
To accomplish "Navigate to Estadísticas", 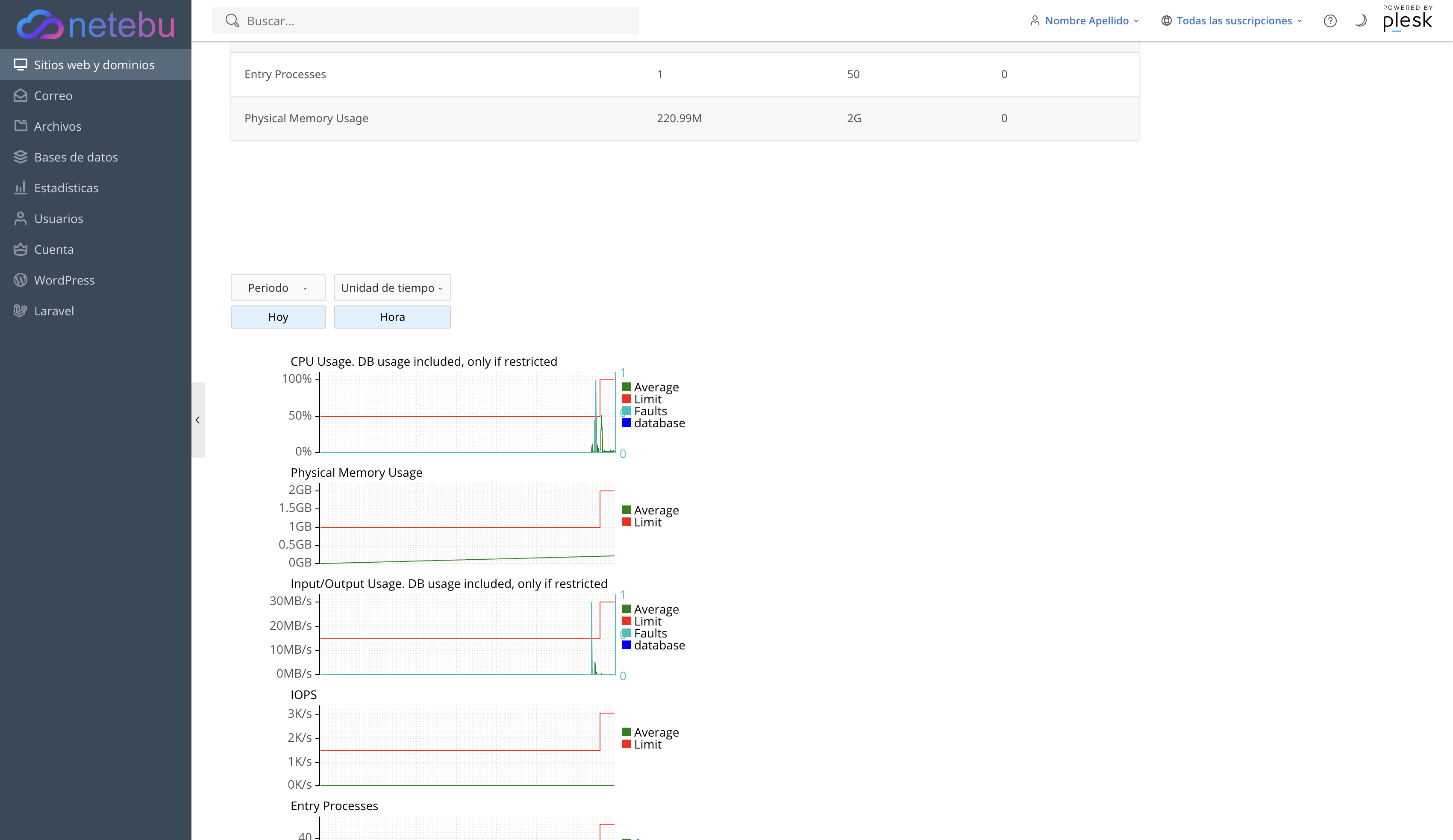I will (96, 188).
